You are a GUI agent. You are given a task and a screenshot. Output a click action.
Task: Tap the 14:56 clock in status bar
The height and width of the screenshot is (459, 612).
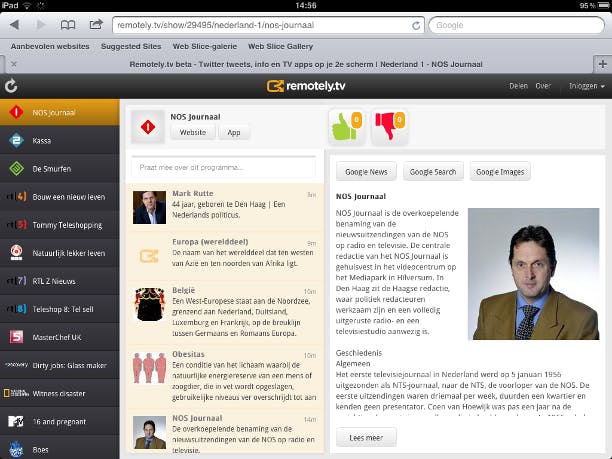pyautogui.click(x=306, y=5)
